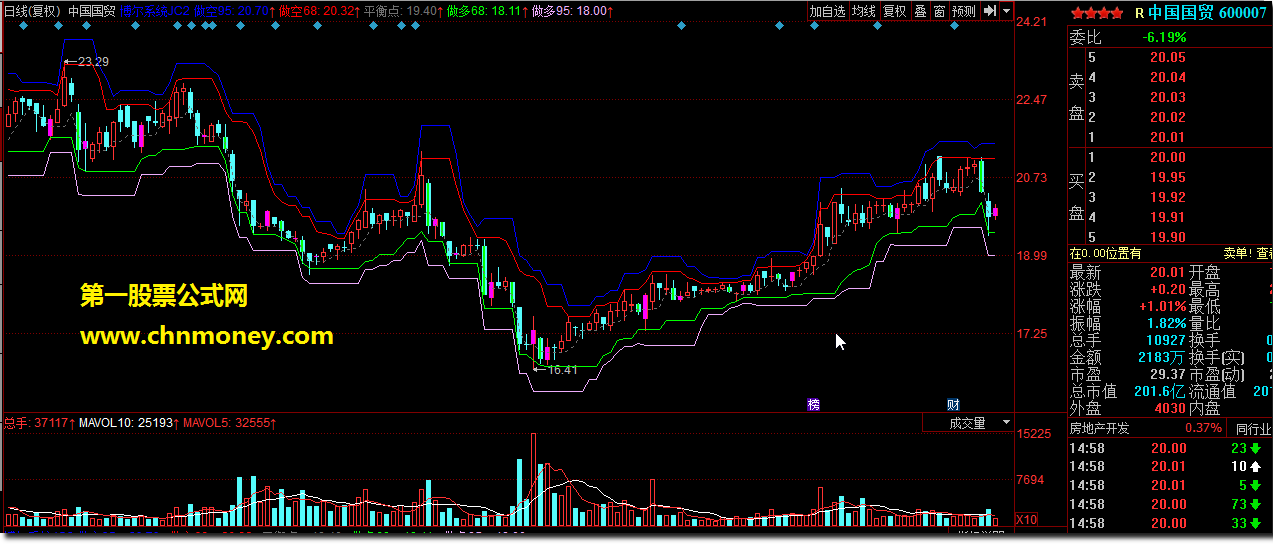Toggle the 复权 adjustment button

click(895, 11)
